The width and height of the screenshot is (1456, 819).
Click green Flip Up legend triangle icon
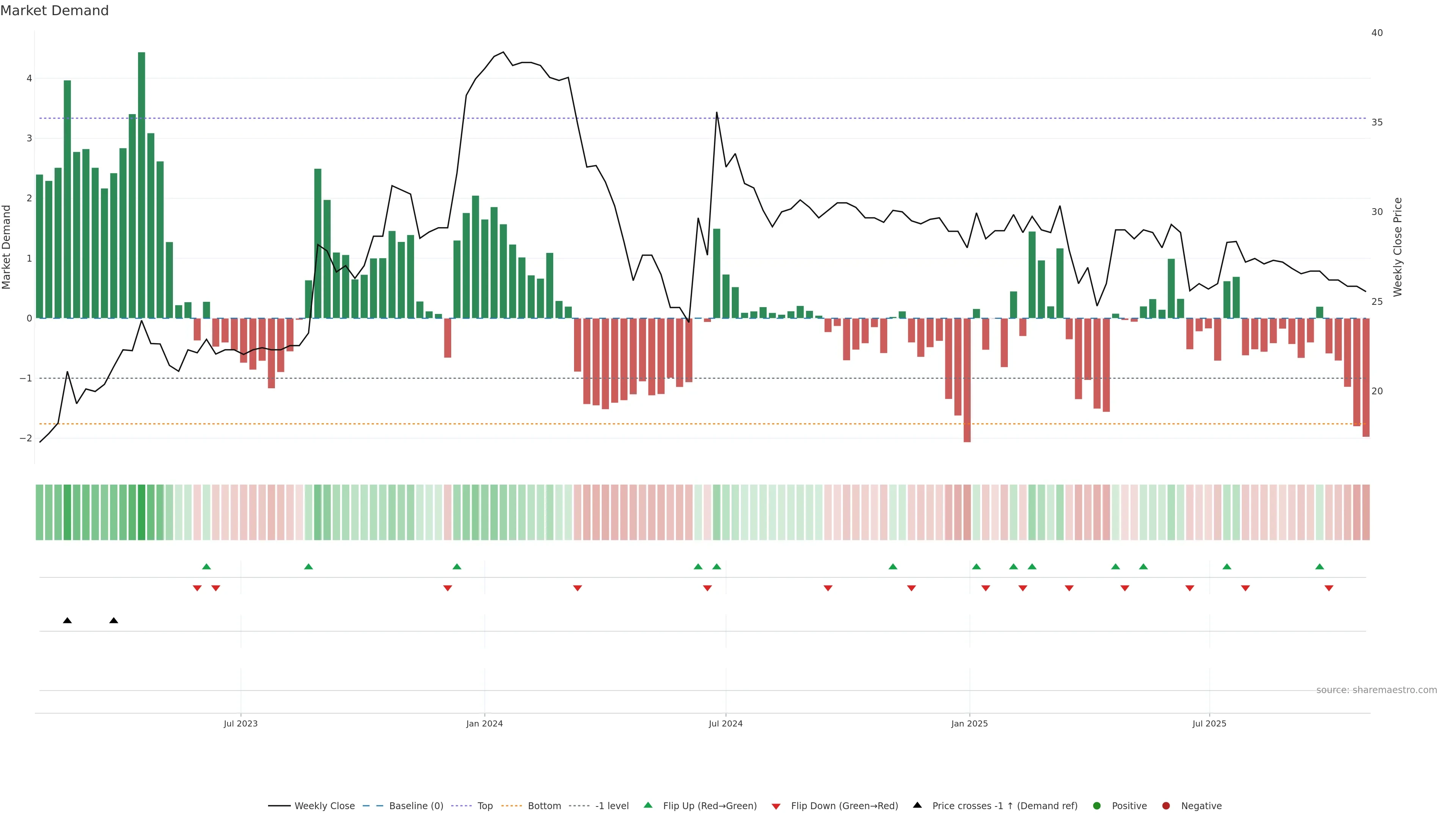(x=648, y=805)
